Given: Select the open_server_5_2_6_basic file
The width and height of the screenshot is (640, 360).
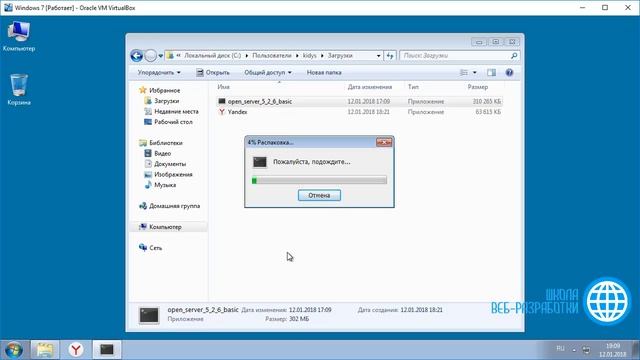Looking at the screenshot, I should pos(359,101).
